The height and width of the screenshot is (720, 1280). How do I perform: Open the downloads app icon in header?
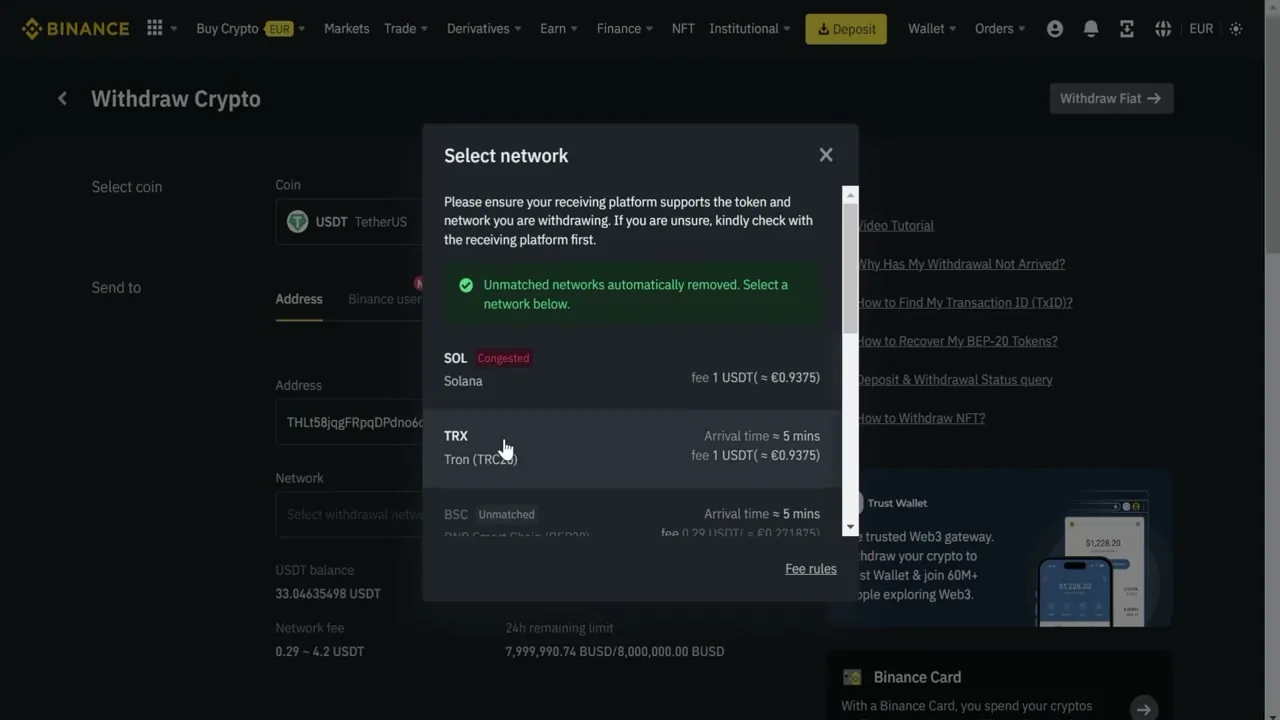(1127, 29)
